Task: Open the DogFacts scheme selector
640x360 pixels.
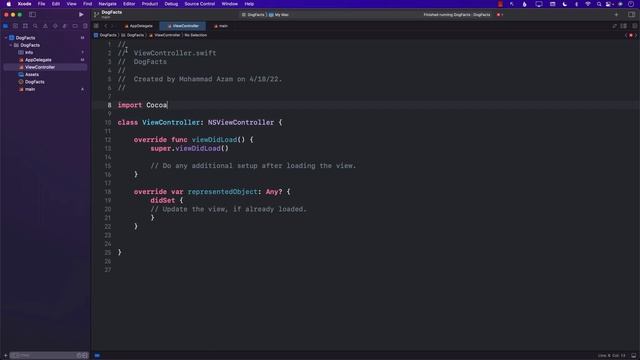Action: click(253, 15)
